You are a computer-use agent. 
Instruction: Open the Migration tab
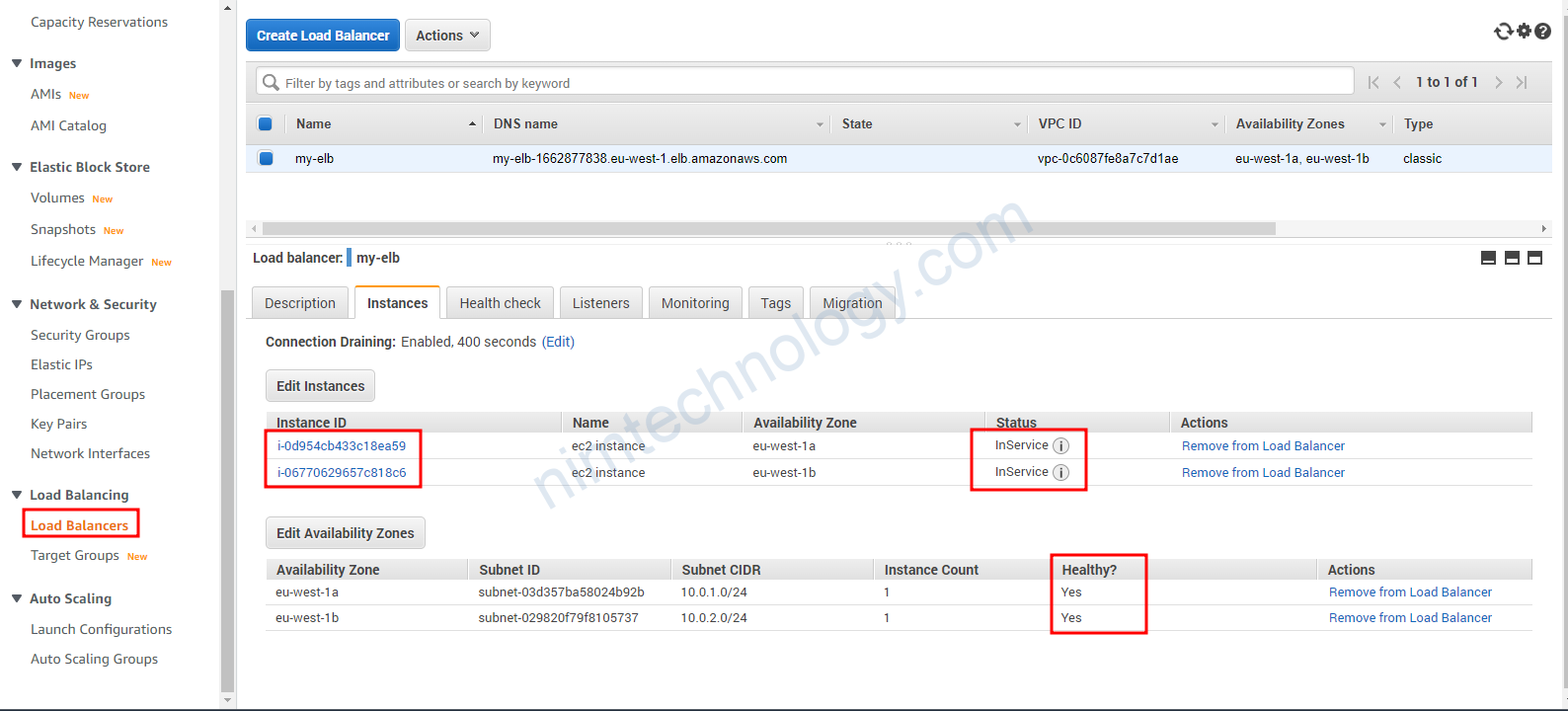[x=852, y=303]
